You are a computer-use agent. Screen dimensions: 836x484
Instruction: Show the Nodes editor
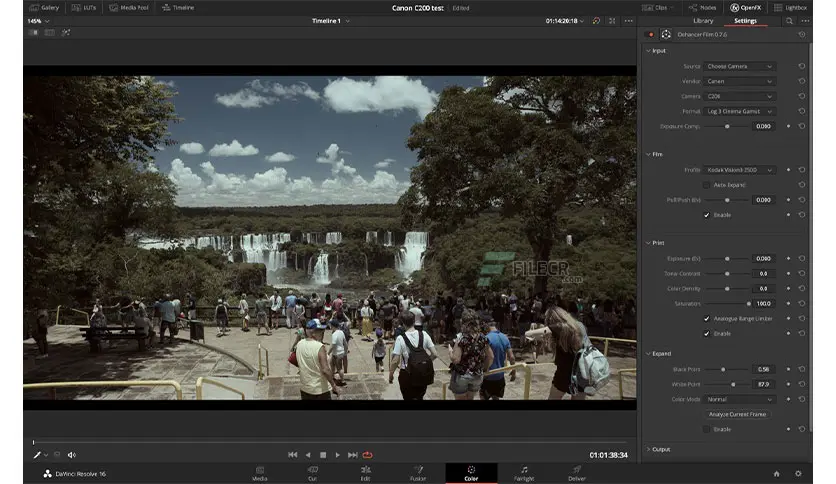(702, 7)
